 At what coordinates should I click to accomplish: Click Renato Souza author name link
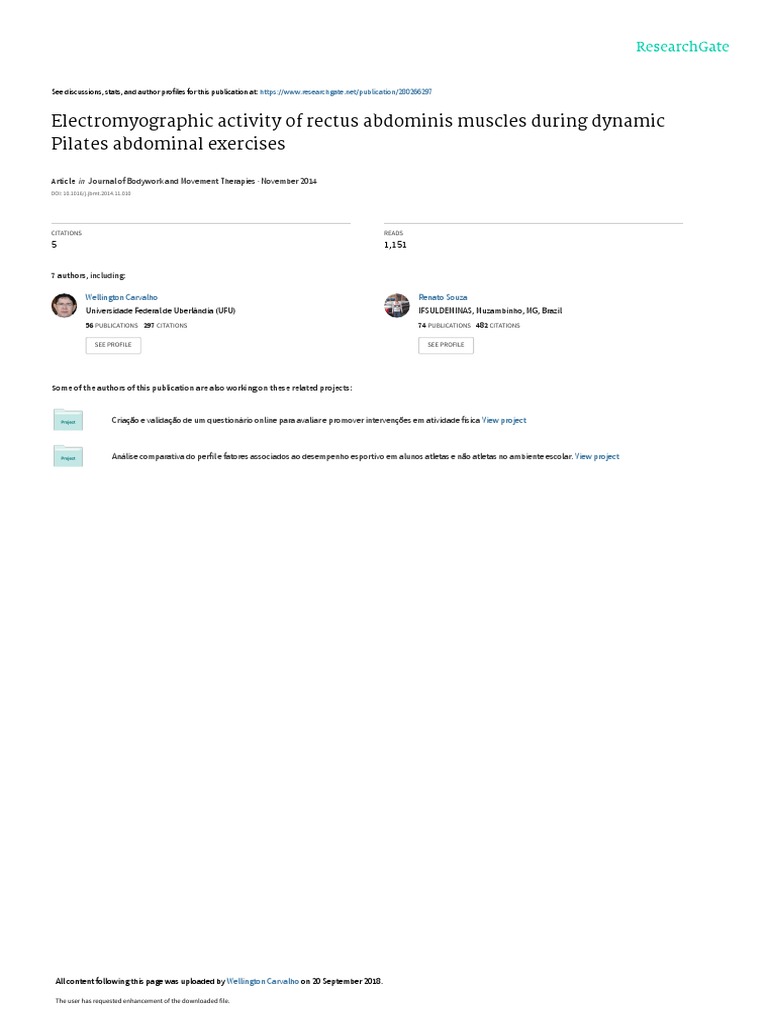(x=441, y=297)
